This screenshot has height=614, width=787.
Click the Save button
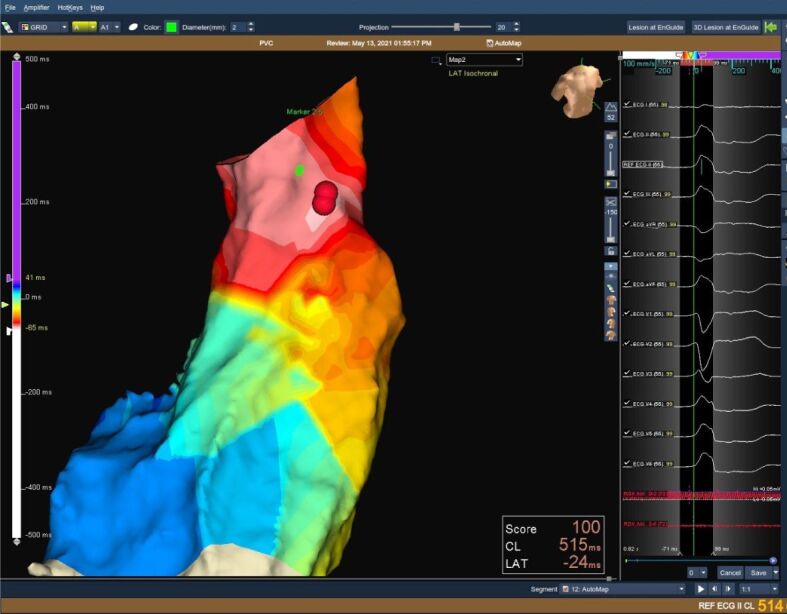(758, 573)
